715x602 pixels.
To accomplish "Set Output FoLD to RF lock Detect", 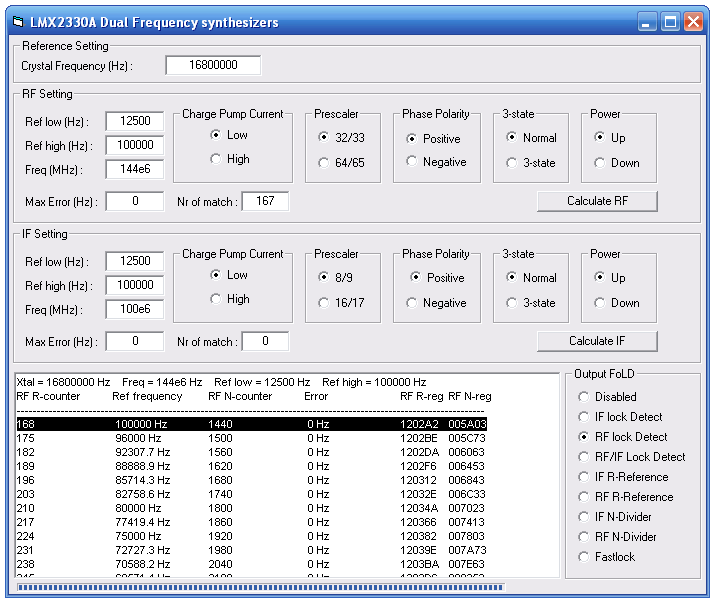I will coord(623,437).
